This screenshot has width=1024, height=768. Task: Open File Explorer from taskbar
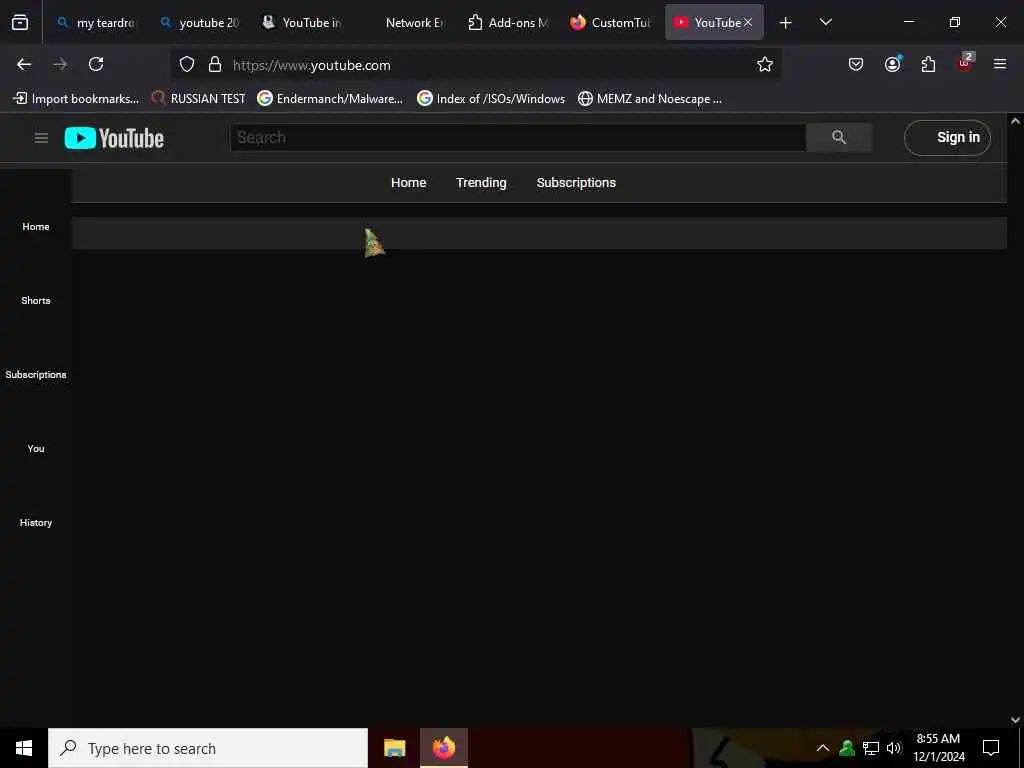click(394, 748)
